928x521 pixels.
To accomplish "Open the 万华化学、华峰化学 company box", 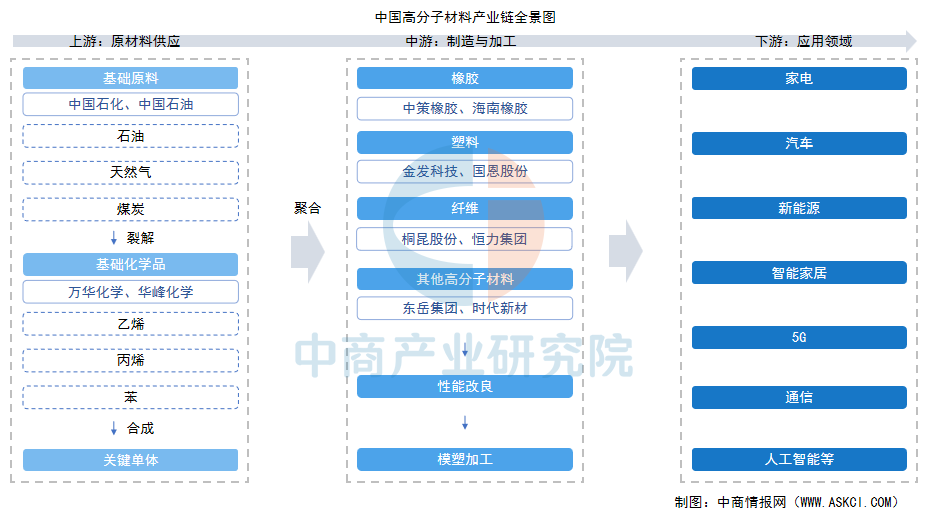I will 130,292.
